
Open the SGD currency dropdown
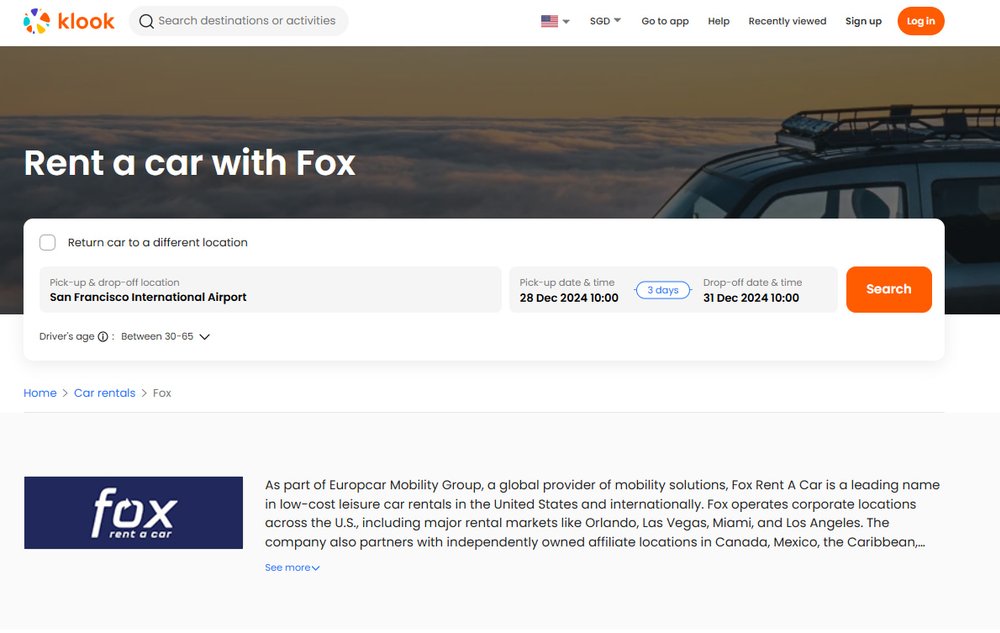(603, 20)
